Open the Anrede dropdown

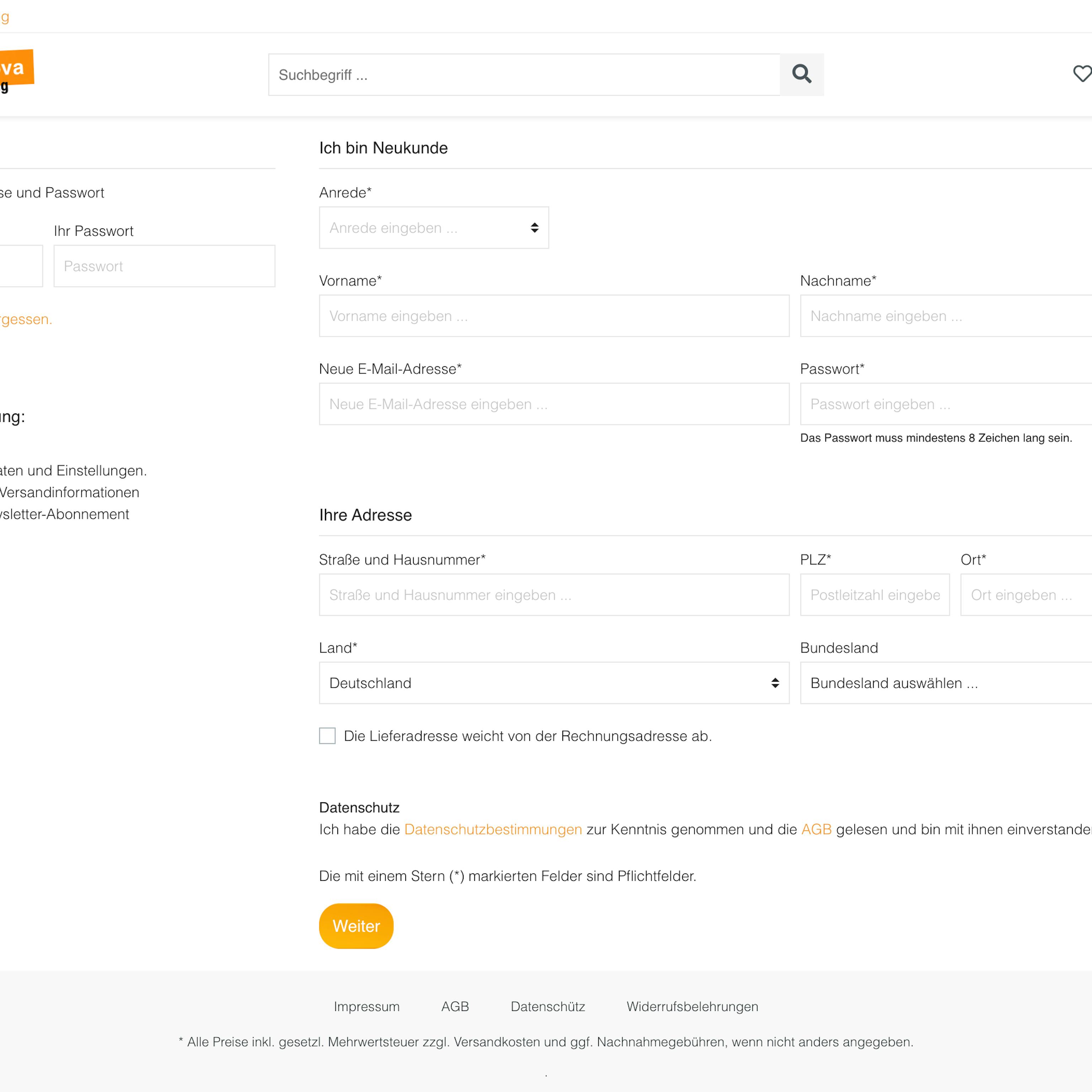point(434,228)
